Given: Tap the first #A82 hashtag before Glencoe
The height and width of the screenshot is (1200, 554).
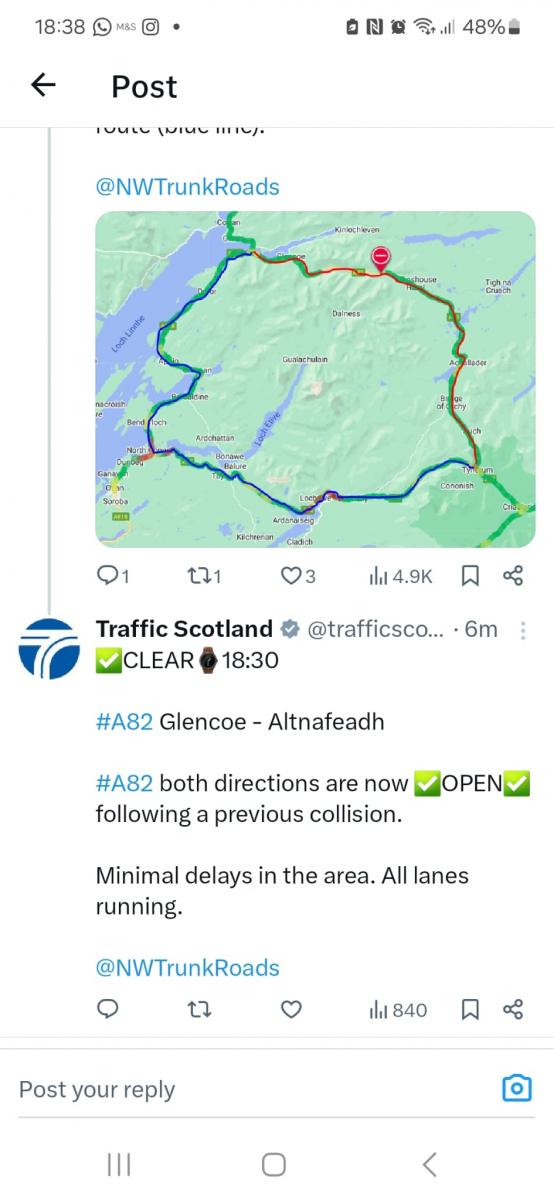Looking at the screenshot, I should click(x=124, y=722).
